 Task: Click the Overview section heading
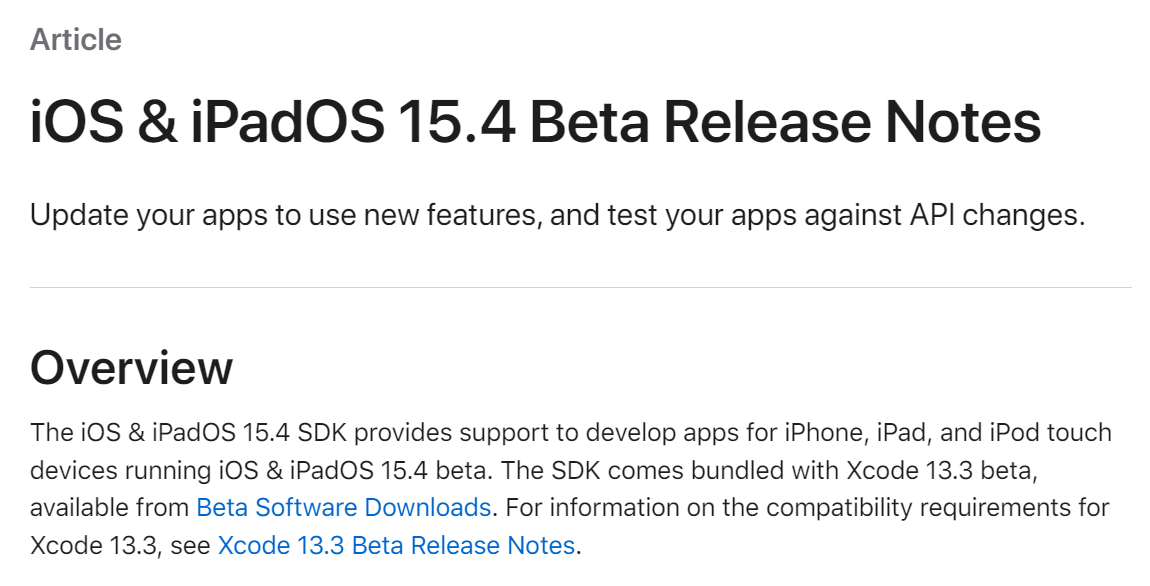click(x=131, y=368)
